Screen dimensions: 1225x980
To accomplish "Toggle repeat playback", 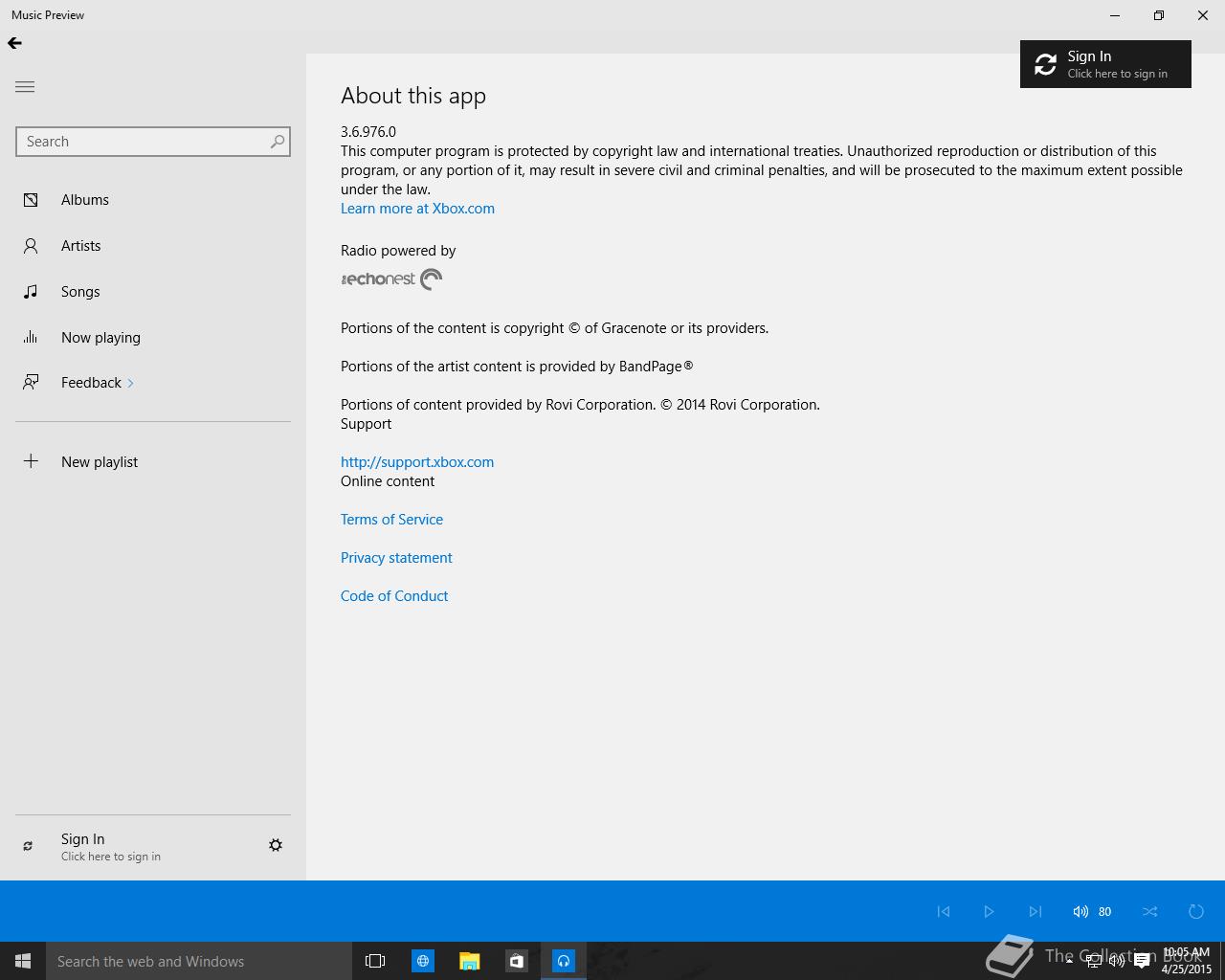I will pyautogui.click(x=1196, y=911).
